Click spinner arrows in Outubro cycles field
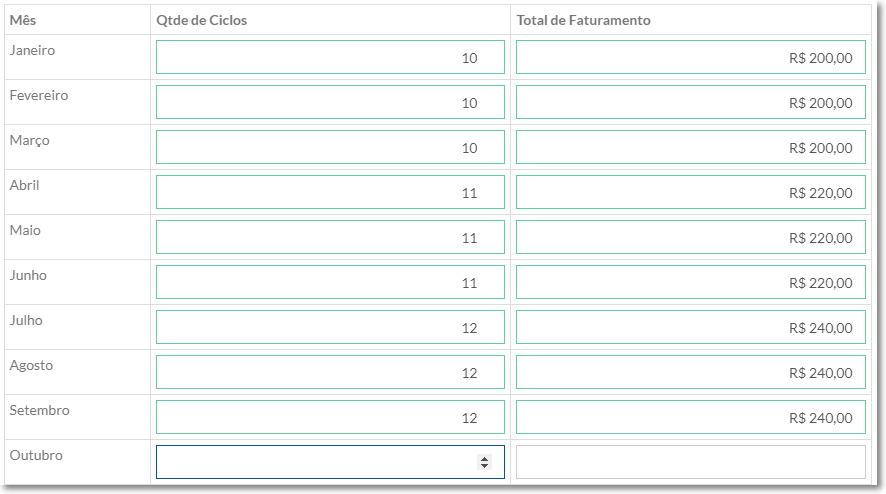886x494 pixels. [x=485, y=462]
